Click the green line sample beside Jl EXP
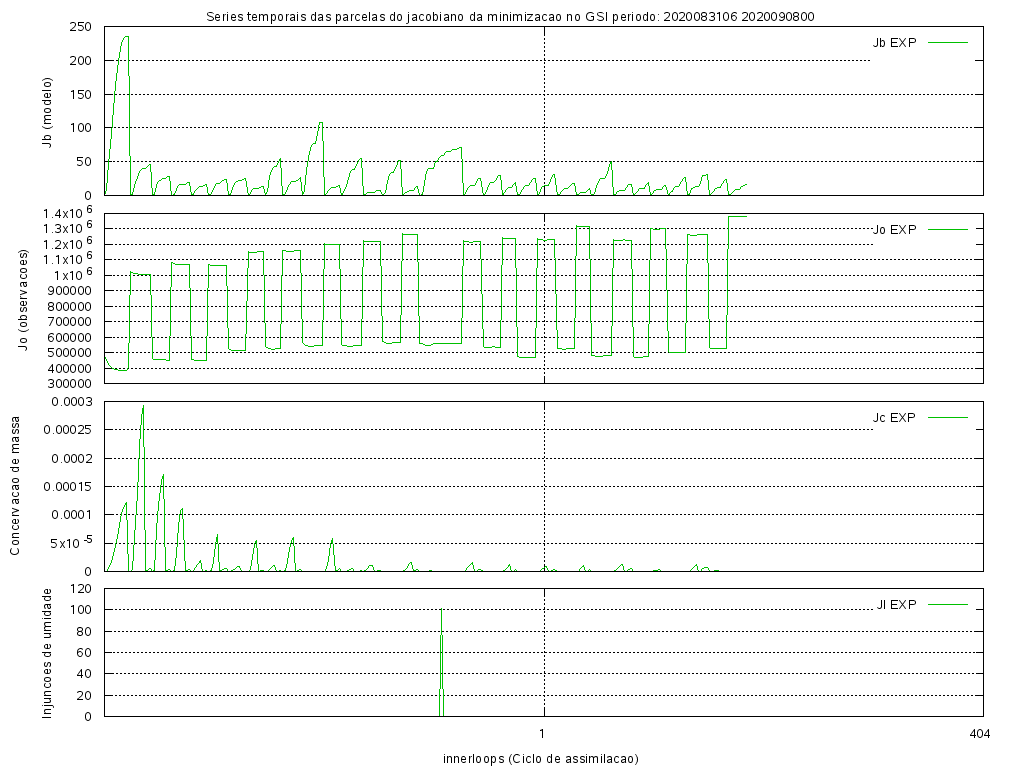 tap(948, 604)
